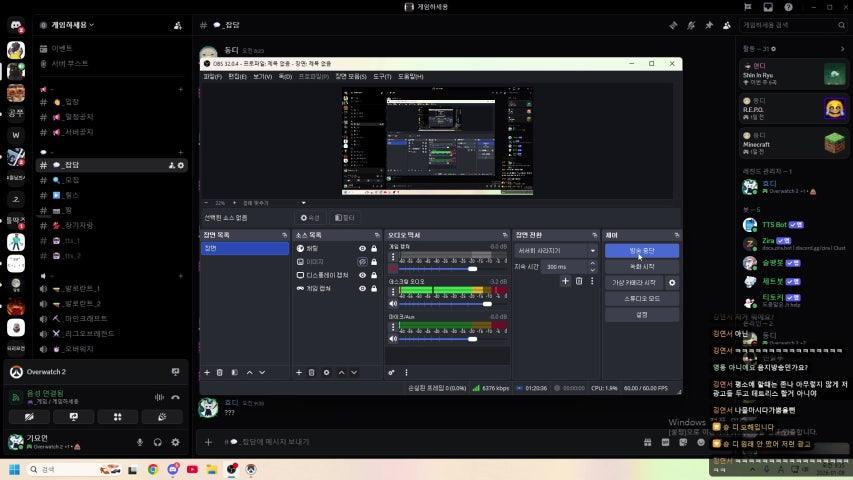Click the 녹화 시작 start recording button
Viewport: 853px width, 480px height.
tap(641, 267)
